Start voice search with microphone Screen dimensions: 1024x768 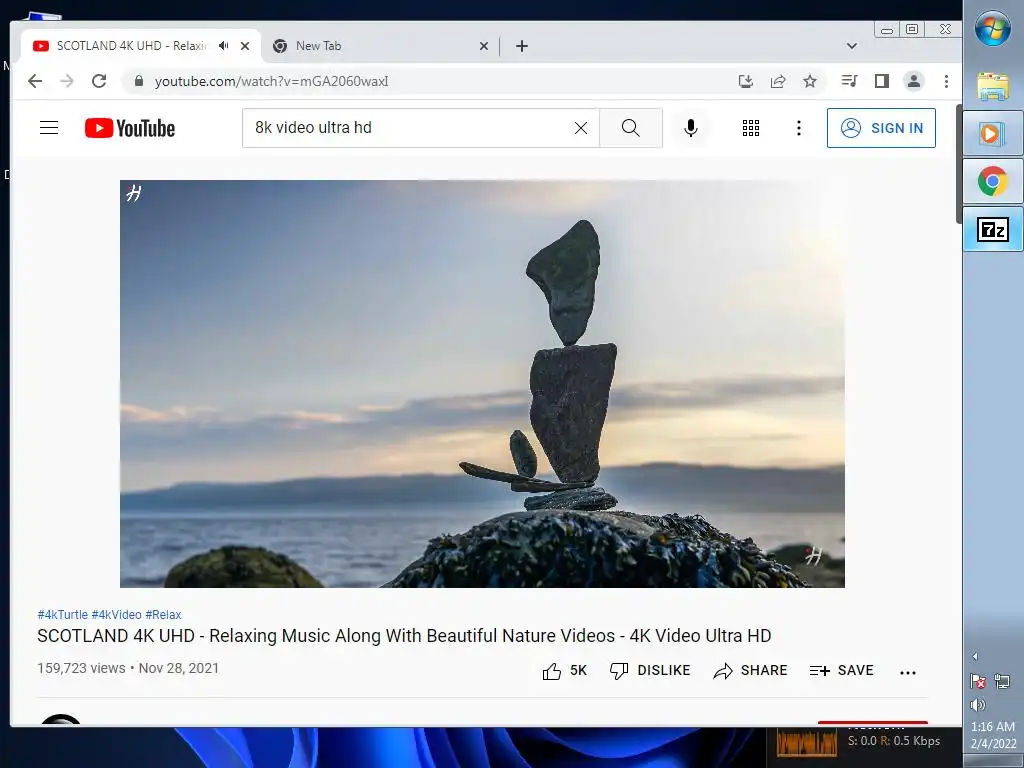point(691,128)
